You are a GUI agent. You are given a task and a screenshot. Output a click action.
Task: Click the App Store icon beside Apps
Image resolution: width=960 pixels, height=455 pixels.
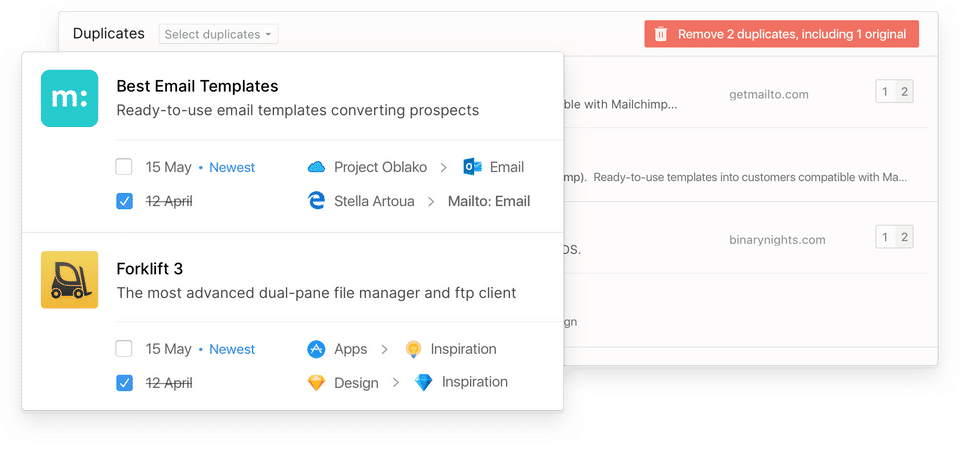click(316, 349)
